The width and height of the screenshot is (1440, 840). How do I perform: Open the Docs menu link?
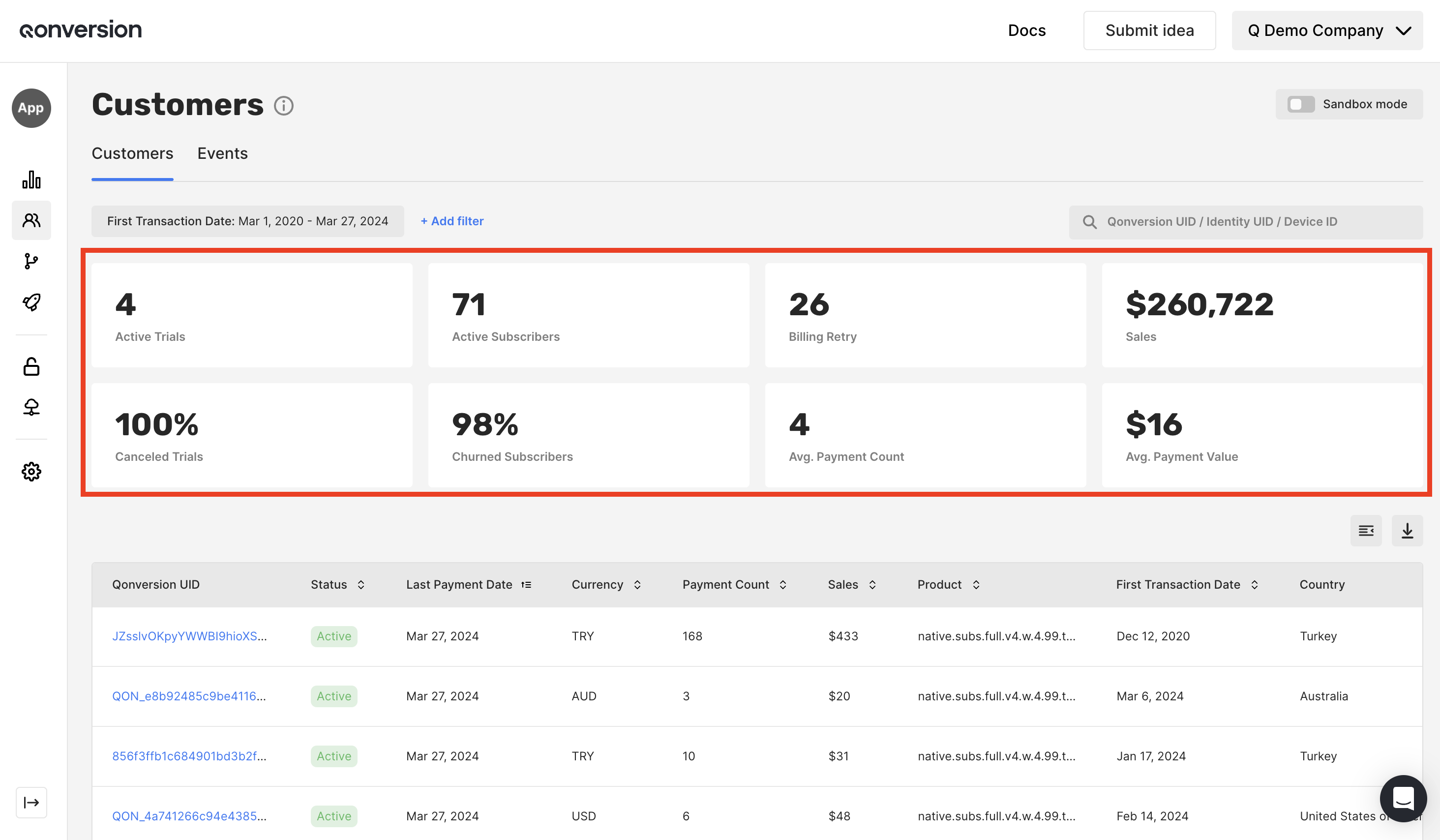(x=1026, y=30)
